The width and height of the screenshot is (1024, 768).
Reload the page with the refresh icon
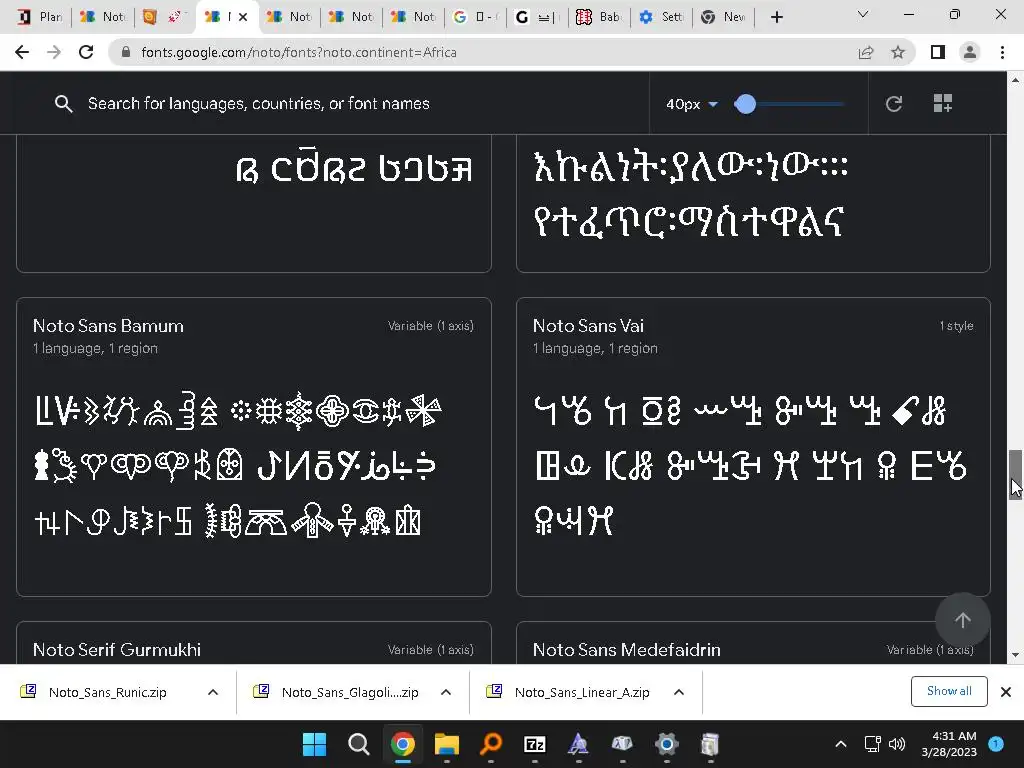tap(86, 52)
